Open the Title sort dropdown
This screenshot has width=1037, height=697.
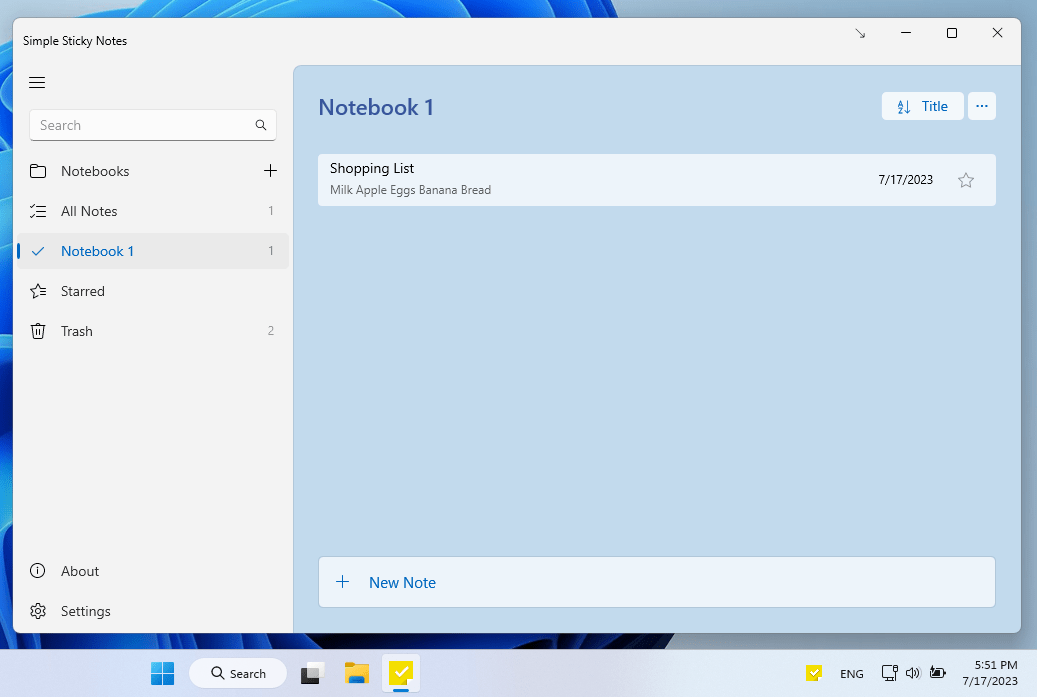click(x=922, y=106)
